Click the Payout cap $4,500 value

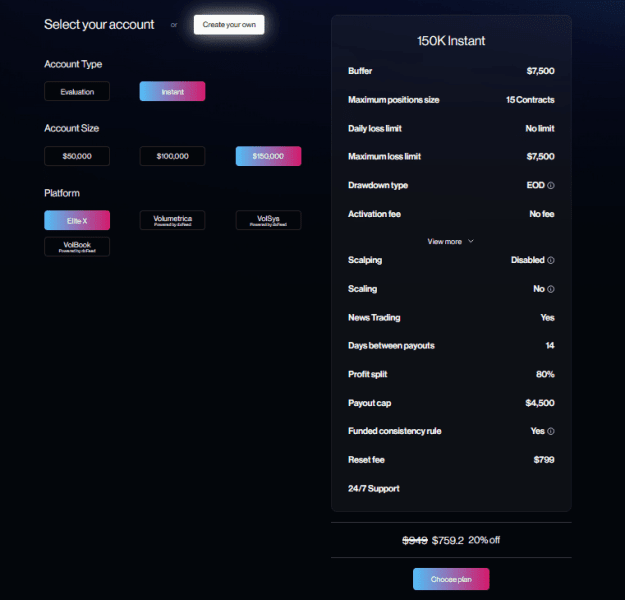(x=540, y=403)
